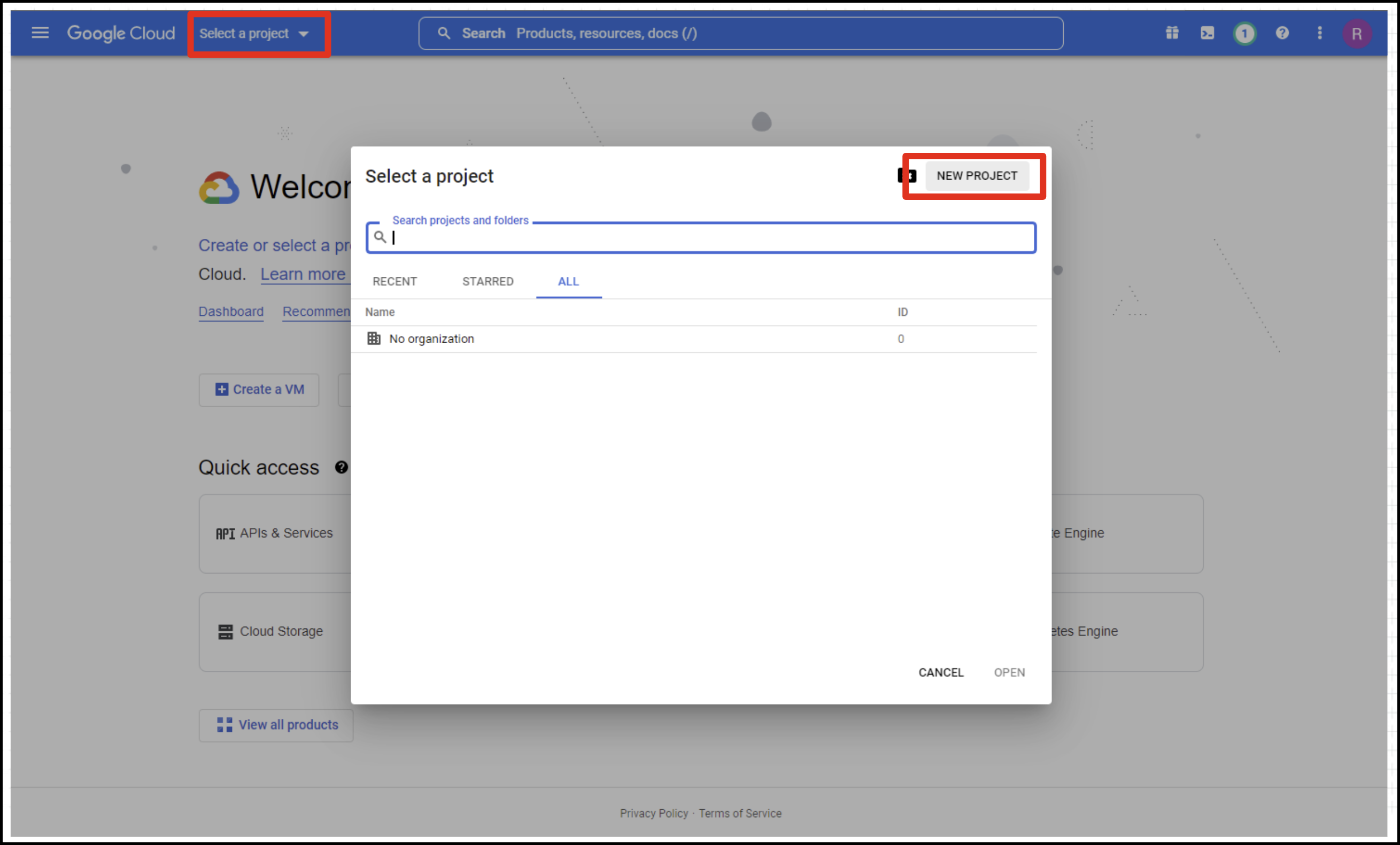Open the Select a project dropdown
1400x845 pixels.
[x=254, y=34]
